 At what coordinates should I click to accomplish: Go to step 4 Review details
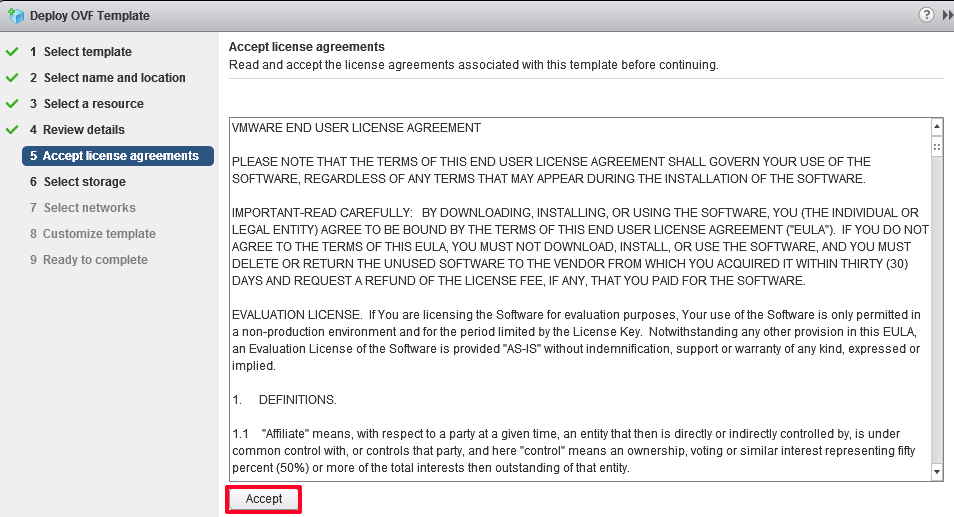77,130
